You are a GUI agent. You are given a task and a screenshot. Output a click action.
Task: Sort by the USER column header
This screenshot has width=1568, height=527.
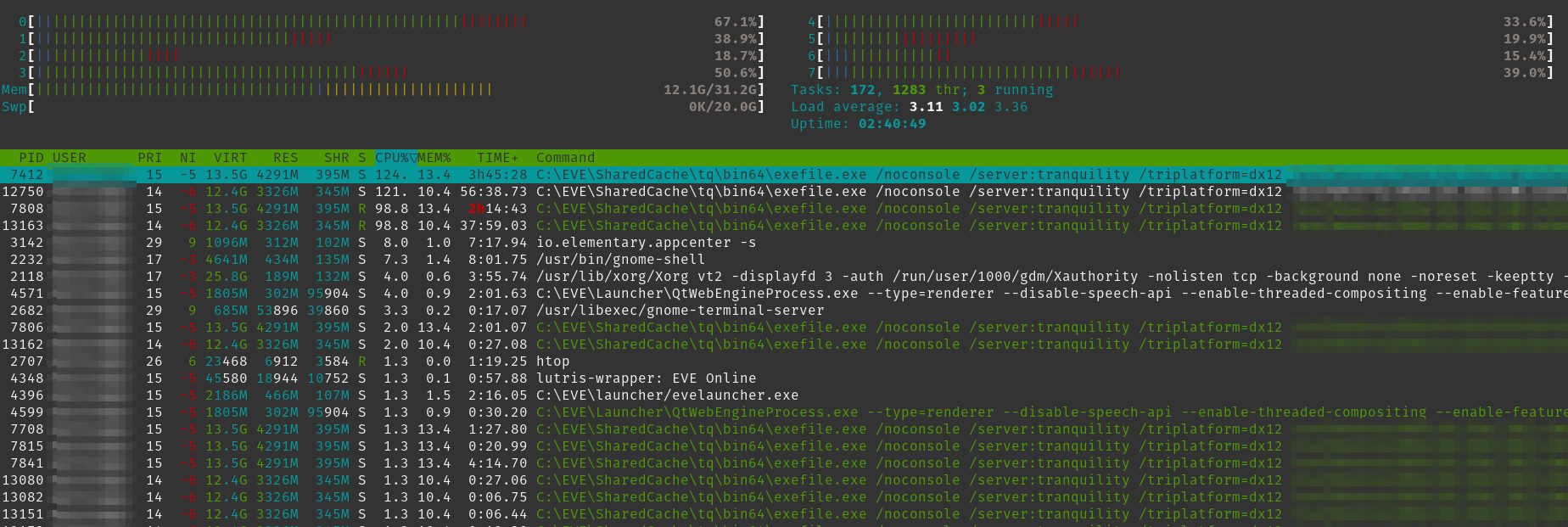pos(70,158)
